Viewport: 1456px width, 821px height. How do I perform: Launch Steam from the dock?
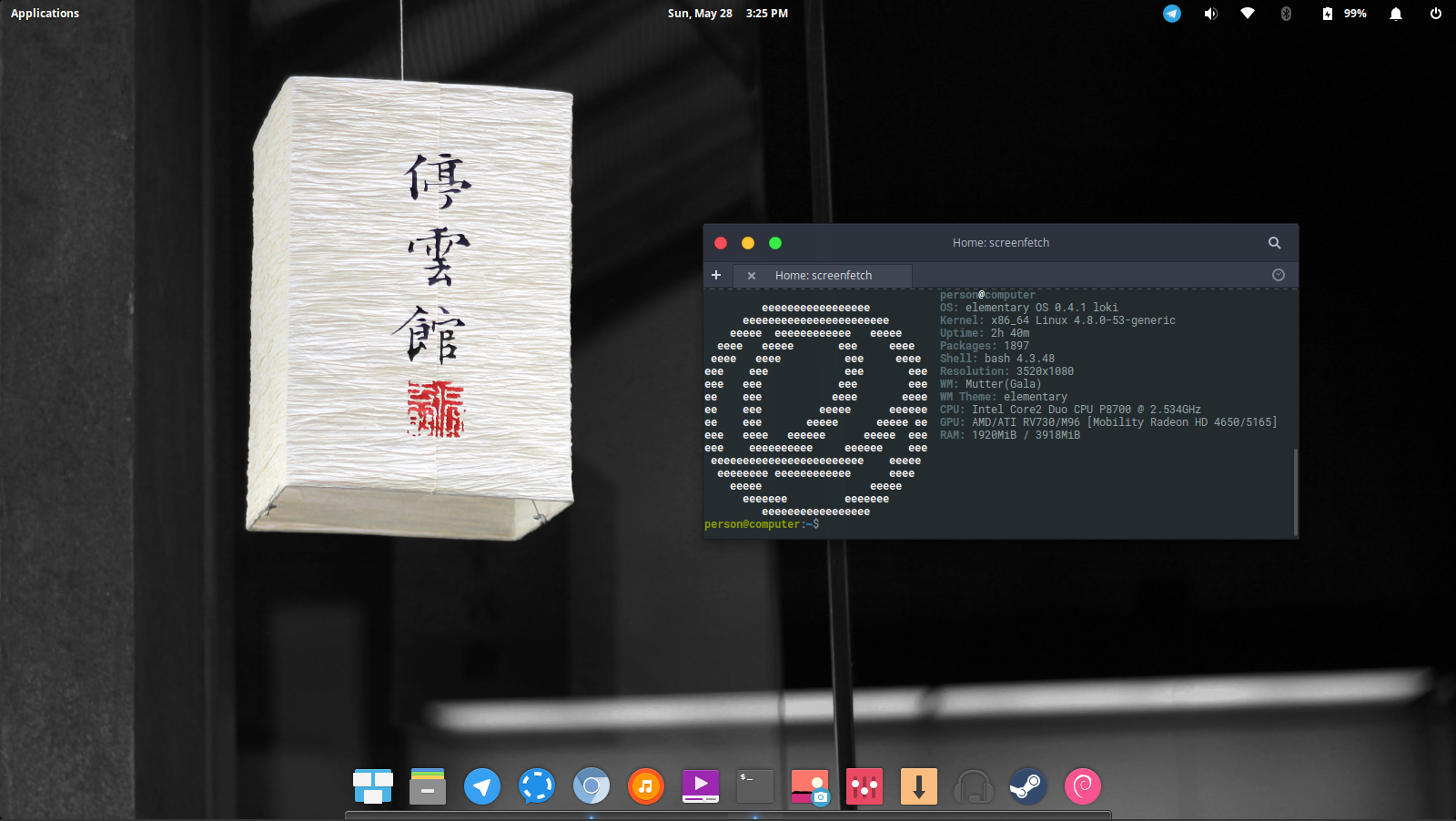pyautogui.click(x=1028, y=786)
